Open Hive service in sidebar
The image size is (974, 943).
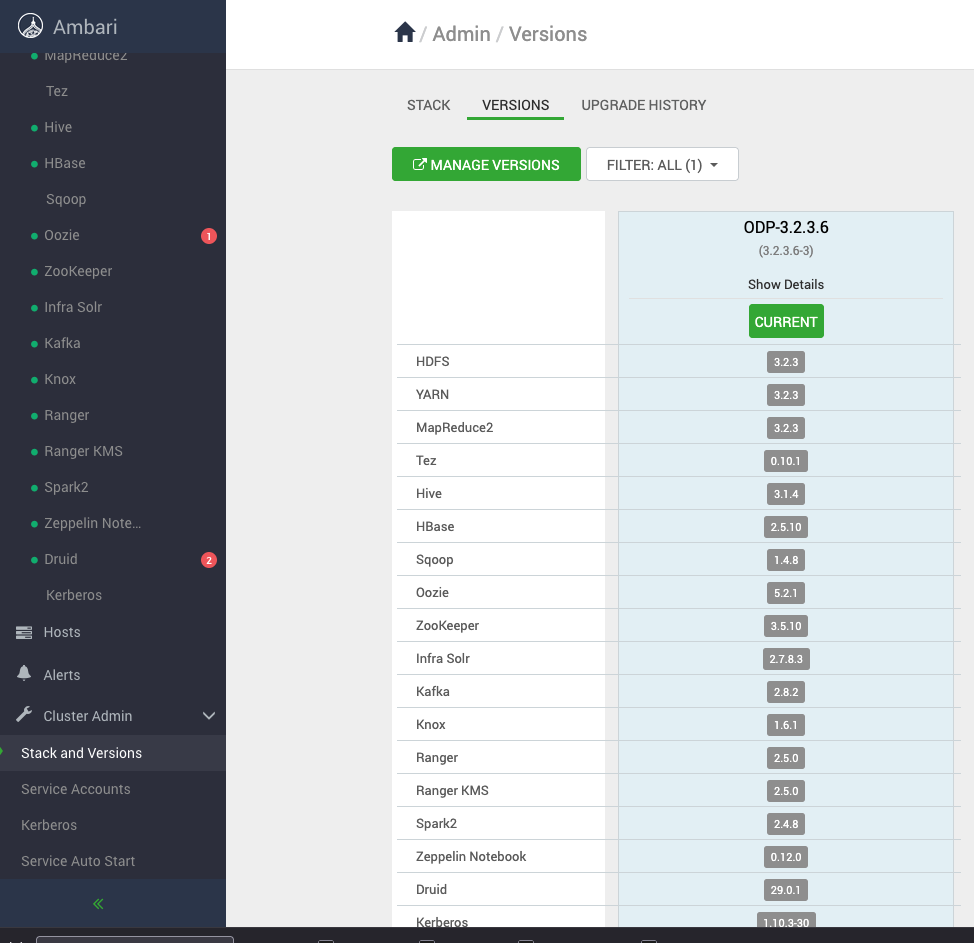point(58,127)
